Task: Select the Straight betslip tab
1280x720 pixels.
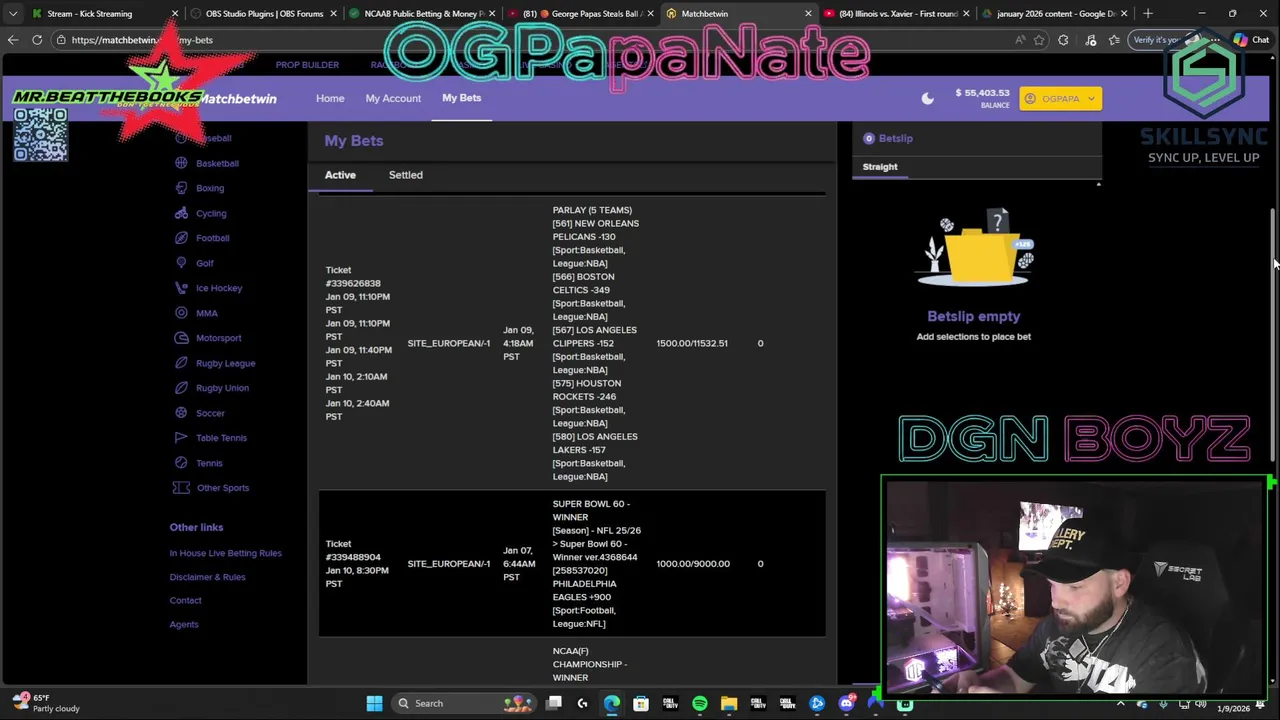Action: tap(880, 167)
